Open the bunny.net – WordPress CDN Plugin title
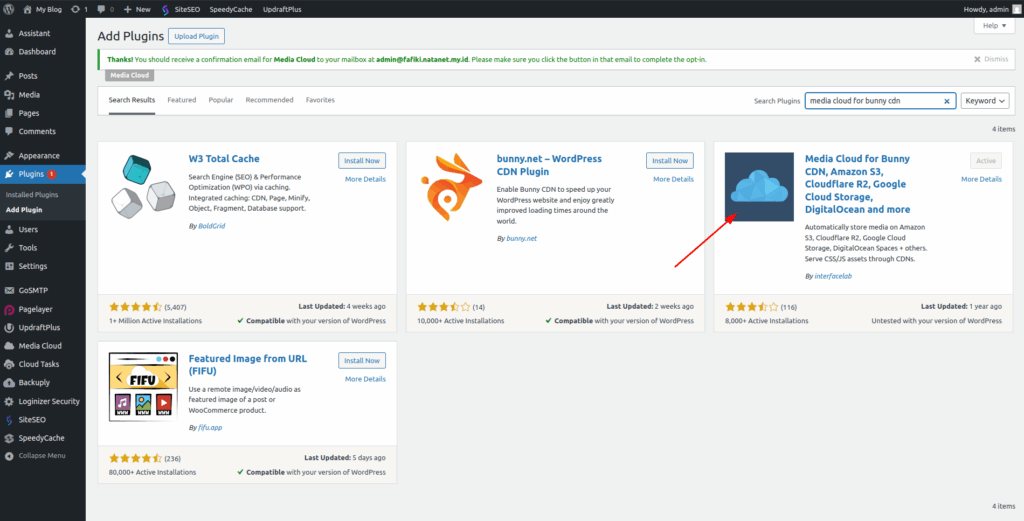This screenshot has width=1024, height=521. pyautogui.click(x=549, y=165)
